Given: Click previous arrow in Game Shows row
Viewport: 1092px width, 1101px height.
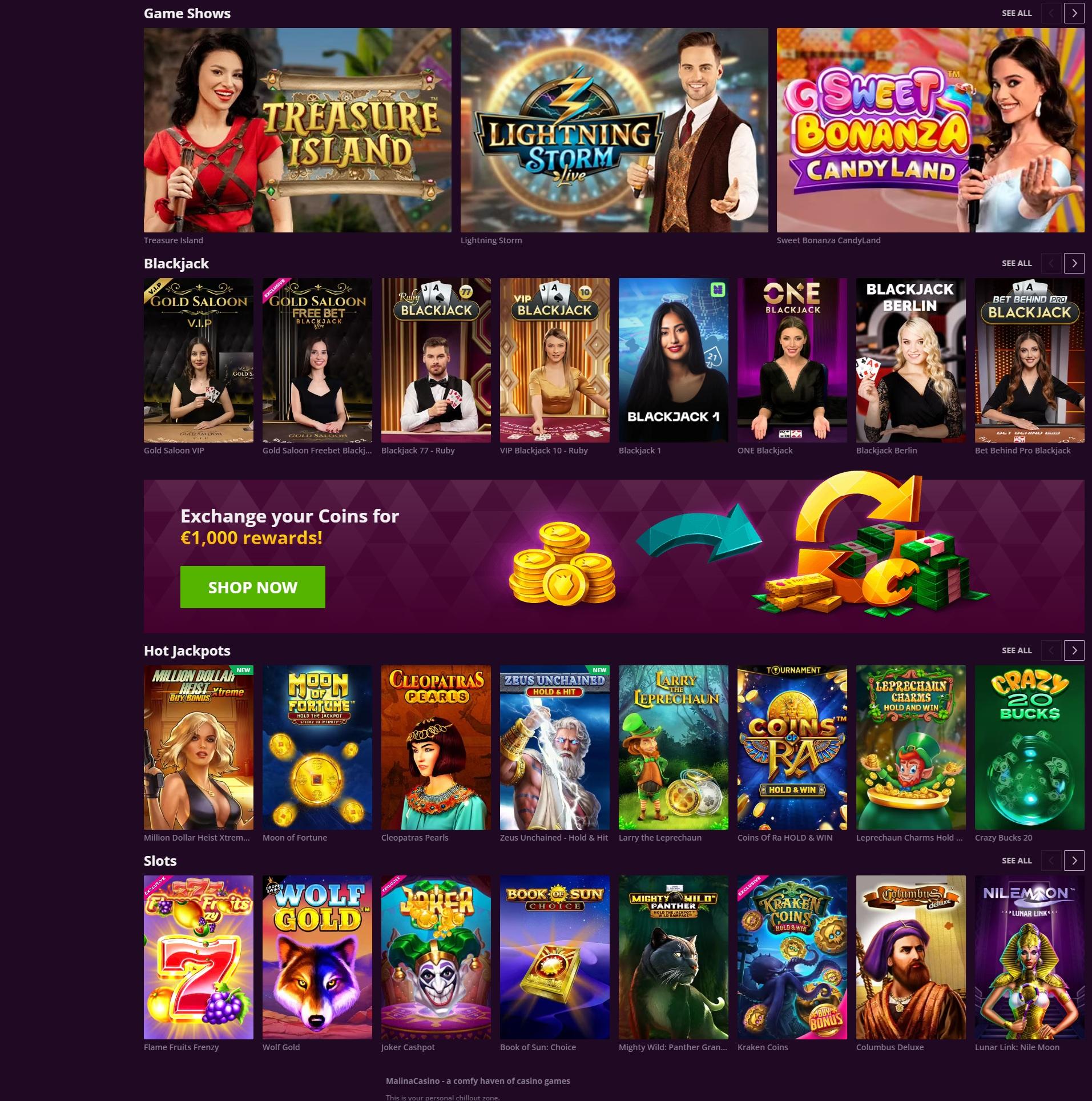Looking at the screenshot, I should click(x=1051, y=13).
